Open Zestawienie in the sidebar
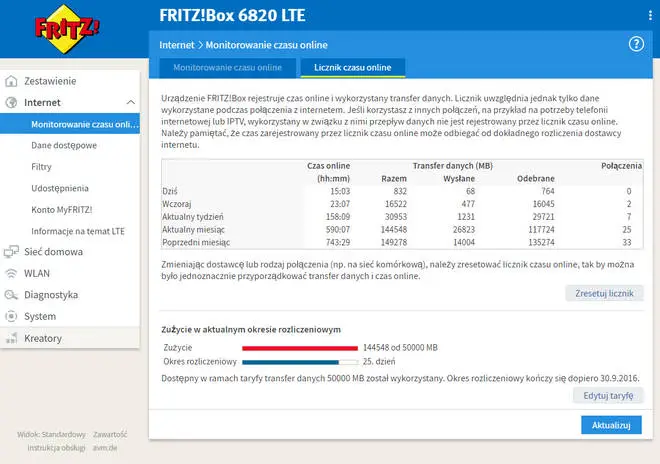660x464 pixels. tap(50, 81)
